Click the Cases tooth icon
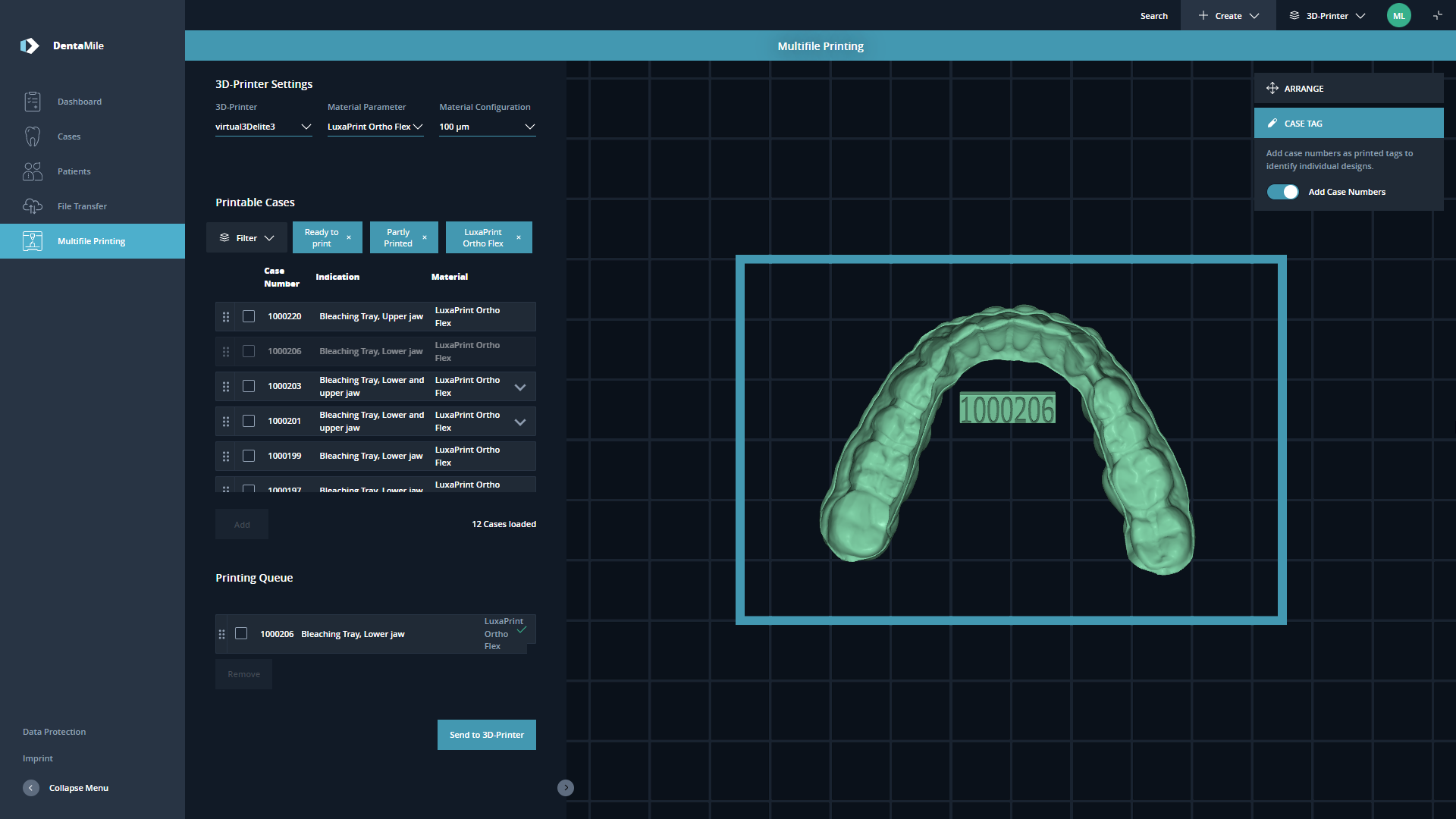 (32, 136)
